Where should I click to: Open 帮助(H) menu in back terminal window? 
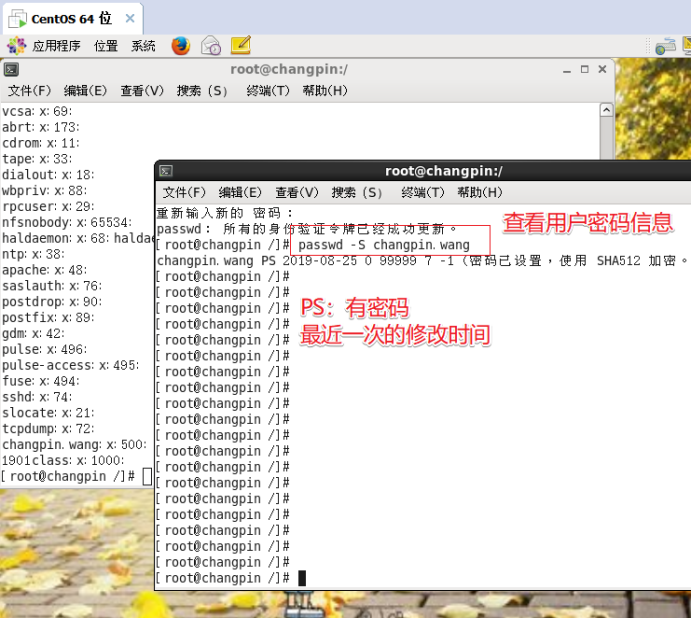pyautogui.click(x=325, y=90)
